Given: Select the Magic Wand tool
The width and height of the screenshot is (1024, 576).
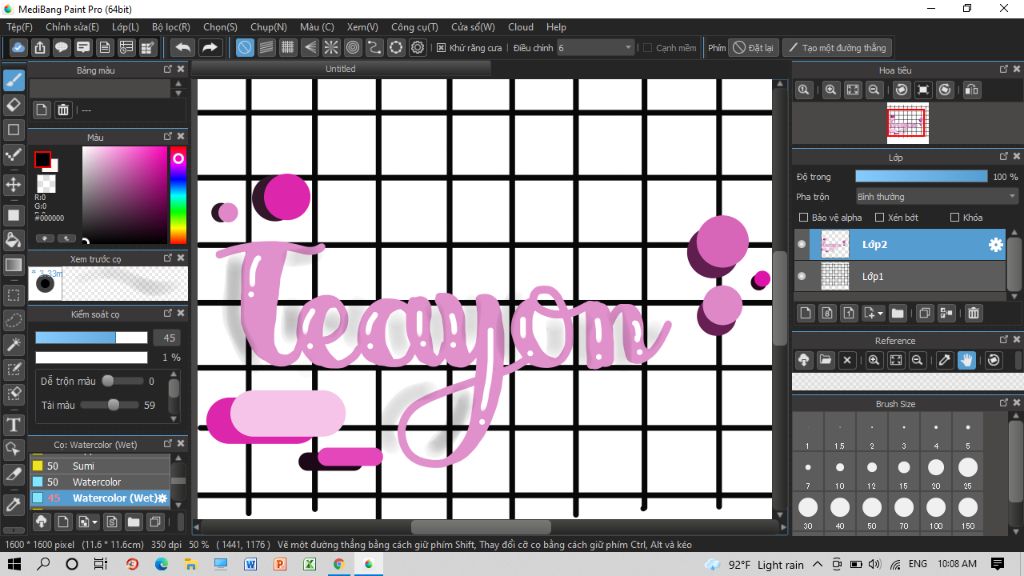Looking at the screenshot, I should point(13,344).
